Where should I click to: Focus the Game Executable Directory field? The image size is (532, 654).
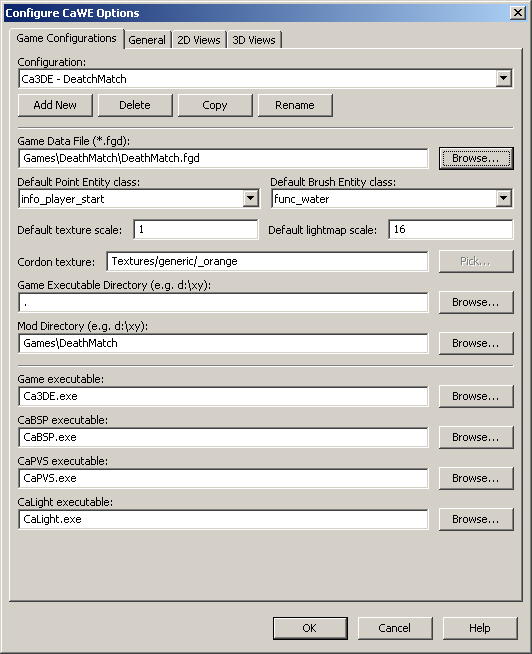pos(223,302)
